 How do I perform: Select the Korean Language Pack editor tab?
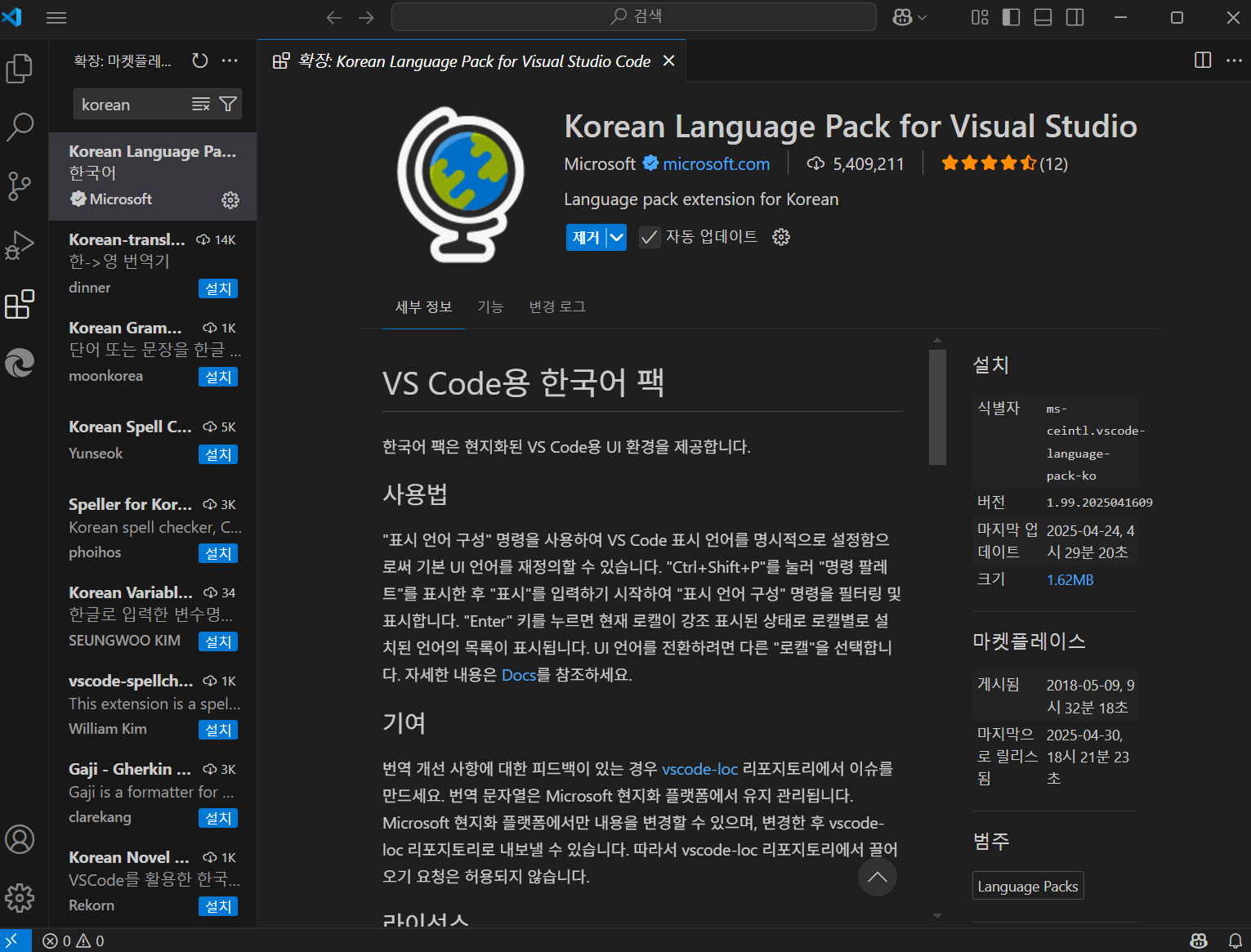(x=472, y=61)
